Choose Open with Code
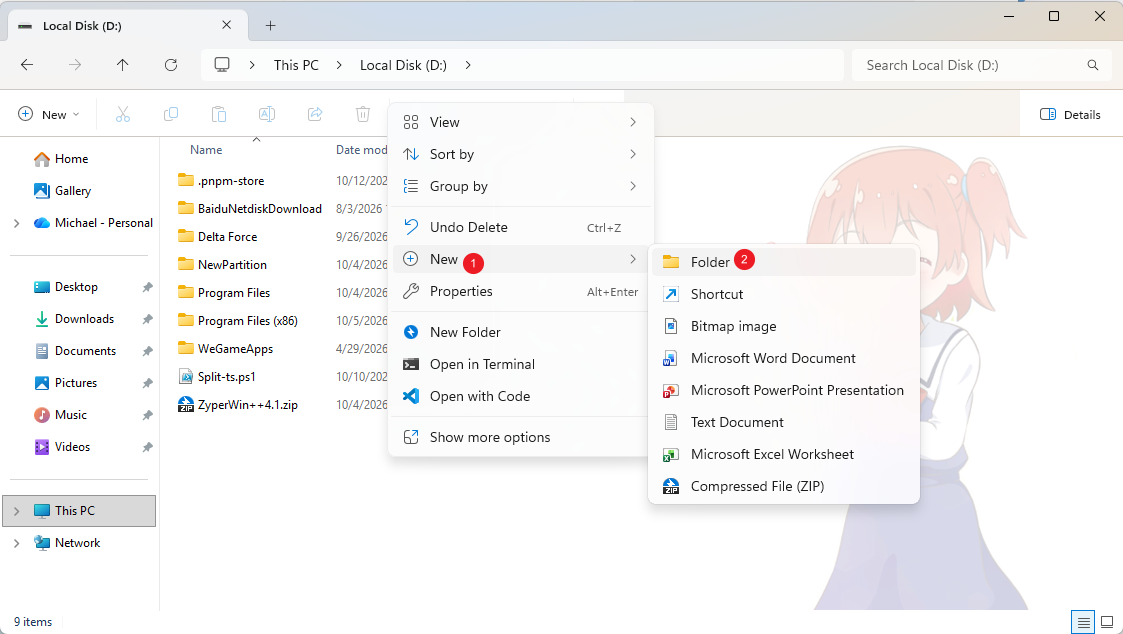Screen dimensions: 1123x634 [x=521, y=396]
